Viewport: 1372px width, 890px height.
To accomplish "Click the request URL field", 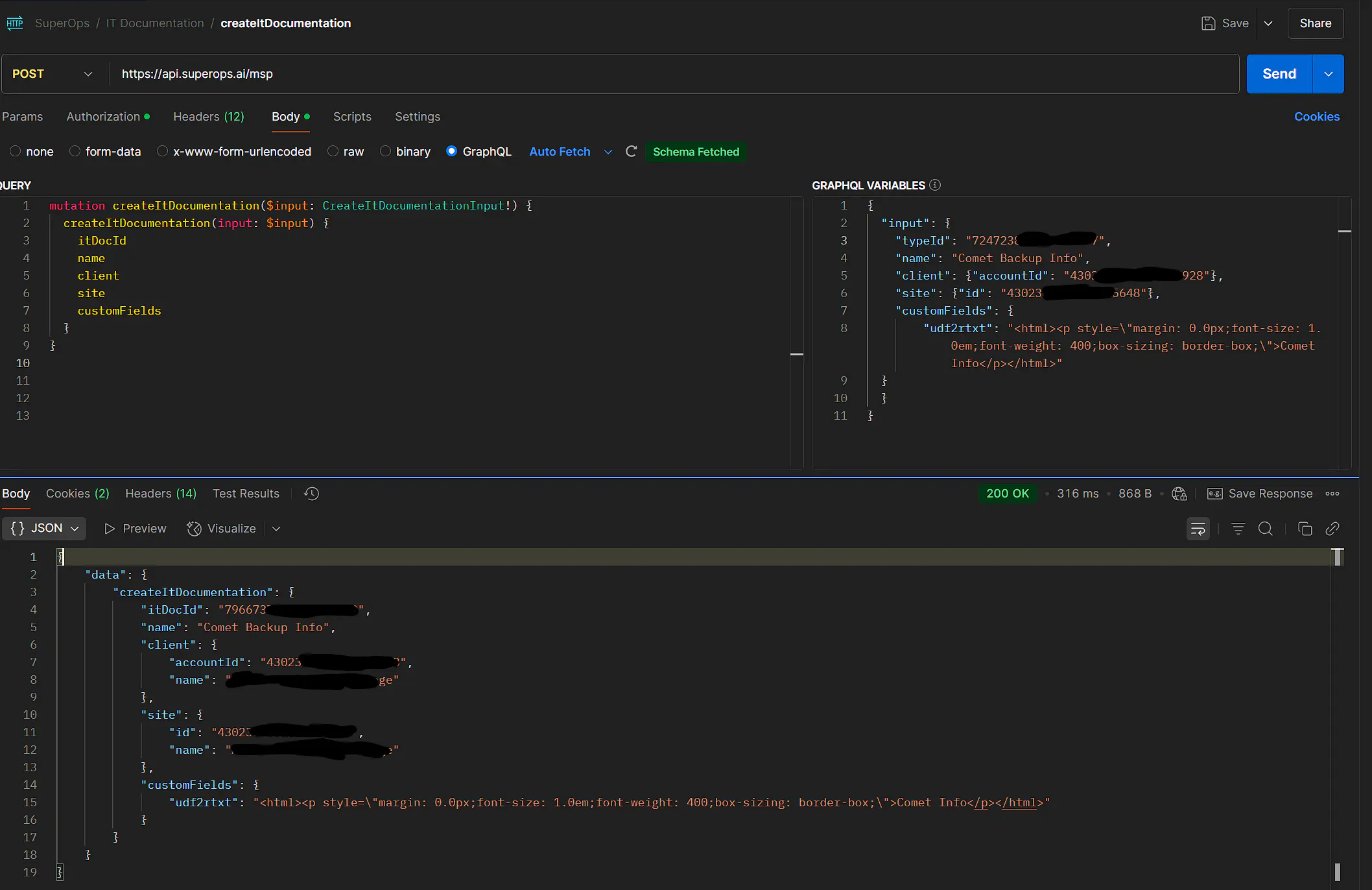I will click(x=674, y=74).
